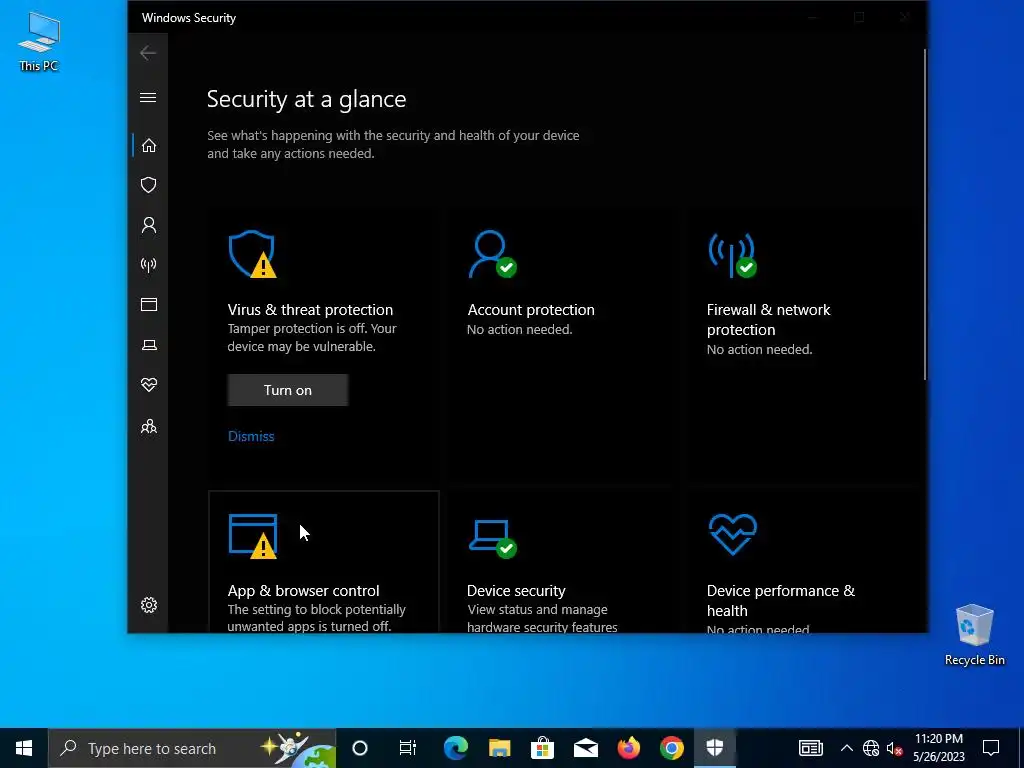Screen dimensions: 1024x768
Task: Open File Explorer from taskbar
Action: click(500, 748)
